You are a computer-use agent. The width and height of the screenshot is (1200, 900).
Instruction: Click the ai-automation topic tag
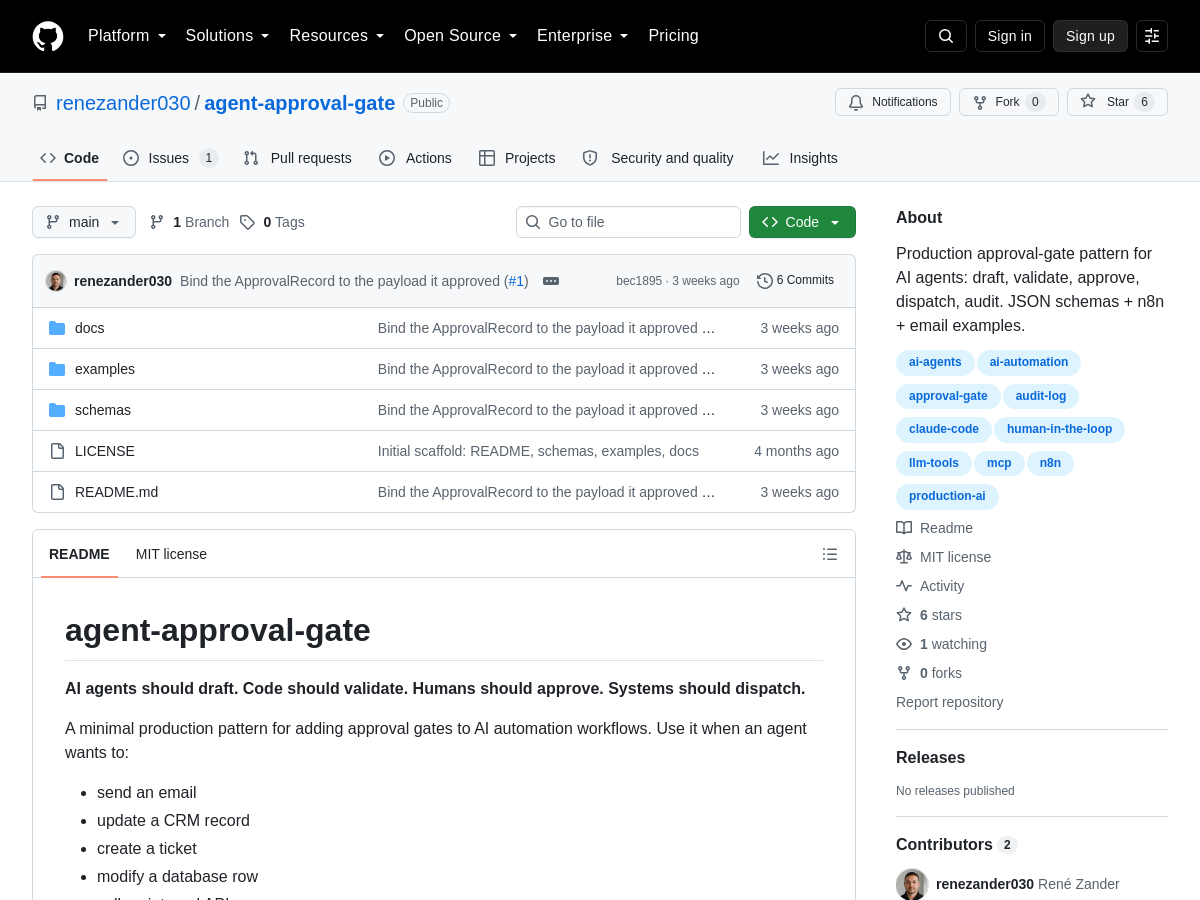[x=1029, y=362]
